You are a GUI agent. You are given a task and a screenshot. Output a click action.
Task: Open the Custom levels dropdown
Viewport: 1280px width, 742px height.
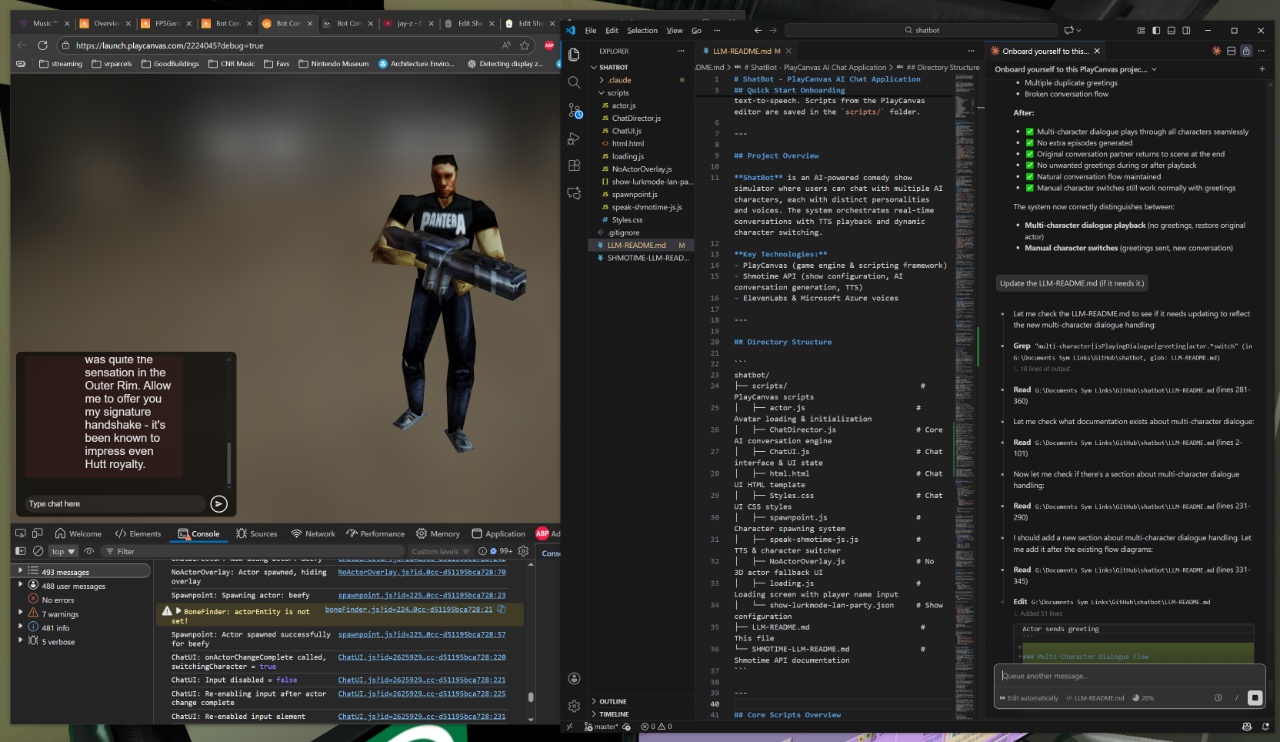[x=440, y=551]
